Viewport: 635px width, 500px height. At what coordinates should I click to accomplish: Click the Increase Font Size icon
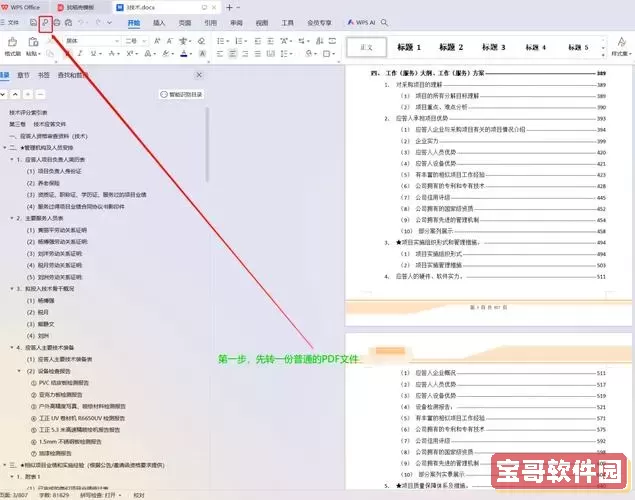(x=157, y=41)
